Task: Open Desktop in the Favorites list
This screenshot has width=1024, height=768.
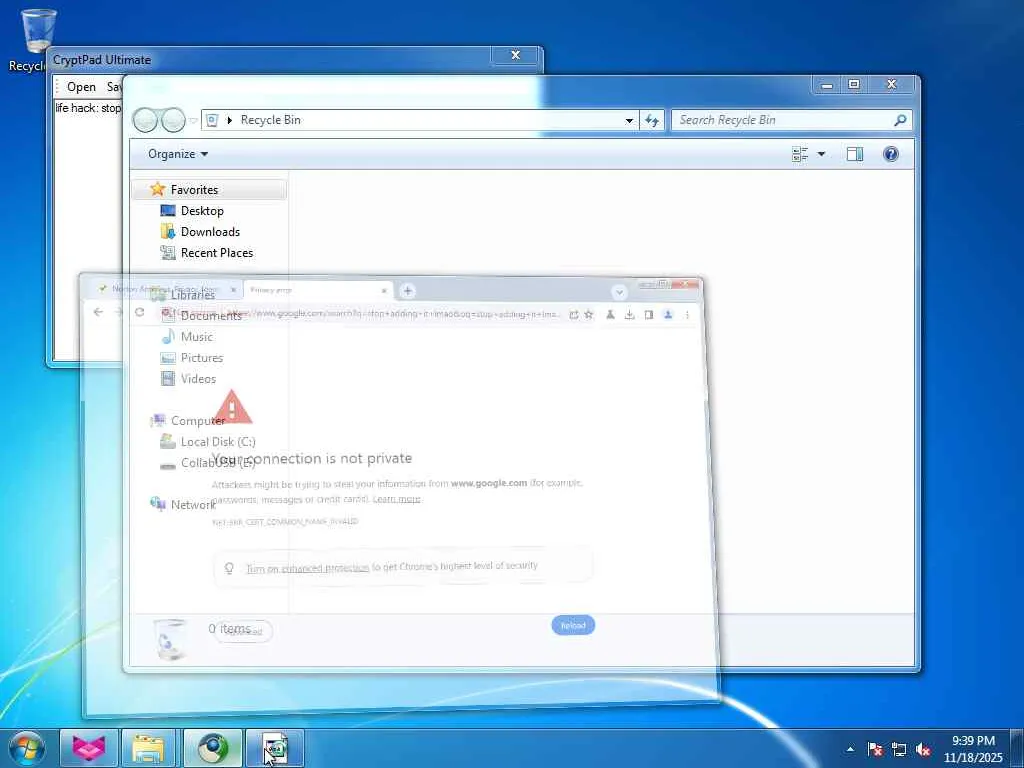Action: point(202,211)
